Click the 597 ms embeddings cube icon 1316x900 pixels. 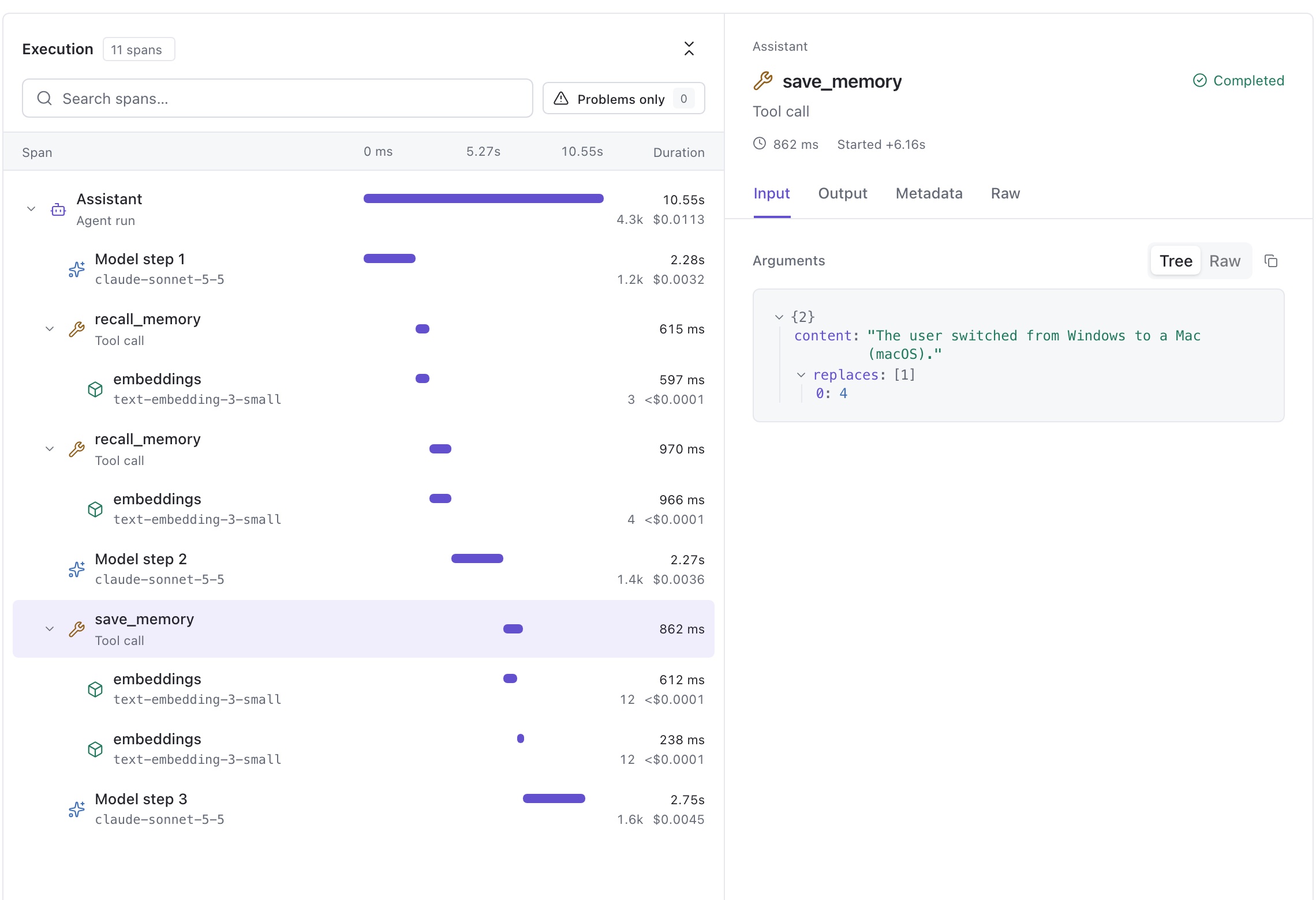click(x=95, y=389)
